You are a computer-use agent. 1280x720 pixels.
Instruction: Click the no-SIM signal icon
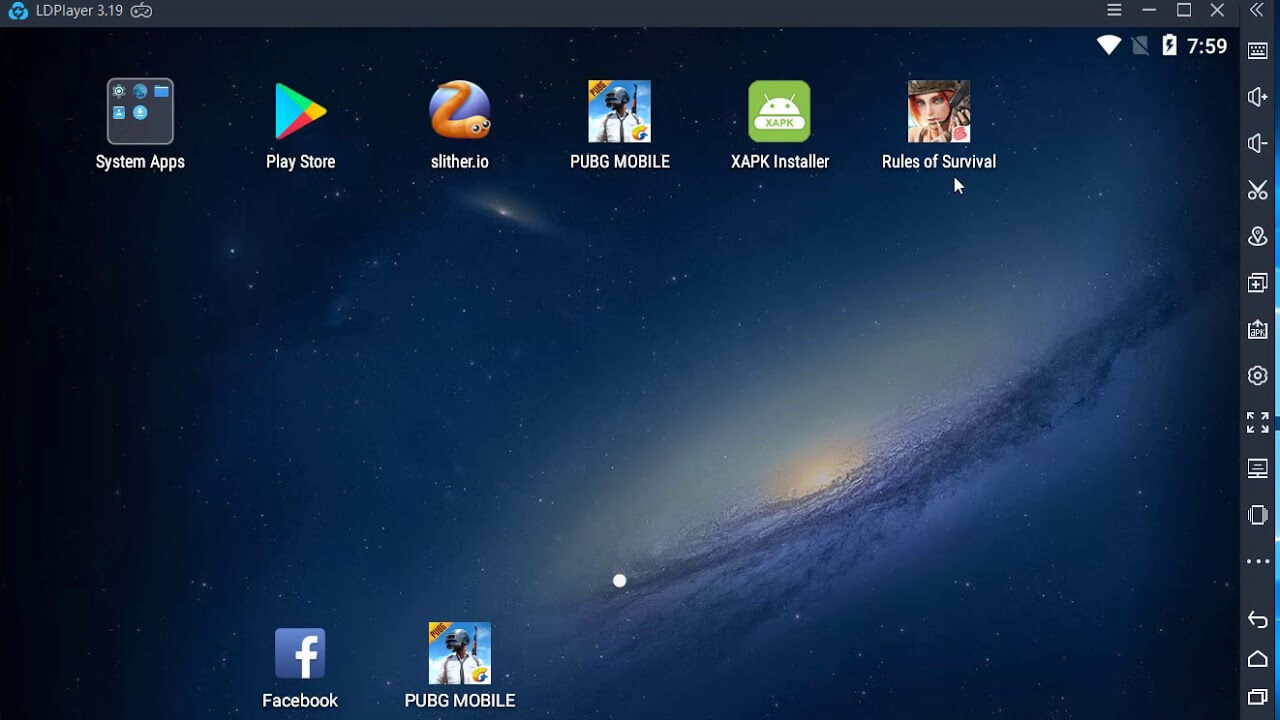(1140, 45)
